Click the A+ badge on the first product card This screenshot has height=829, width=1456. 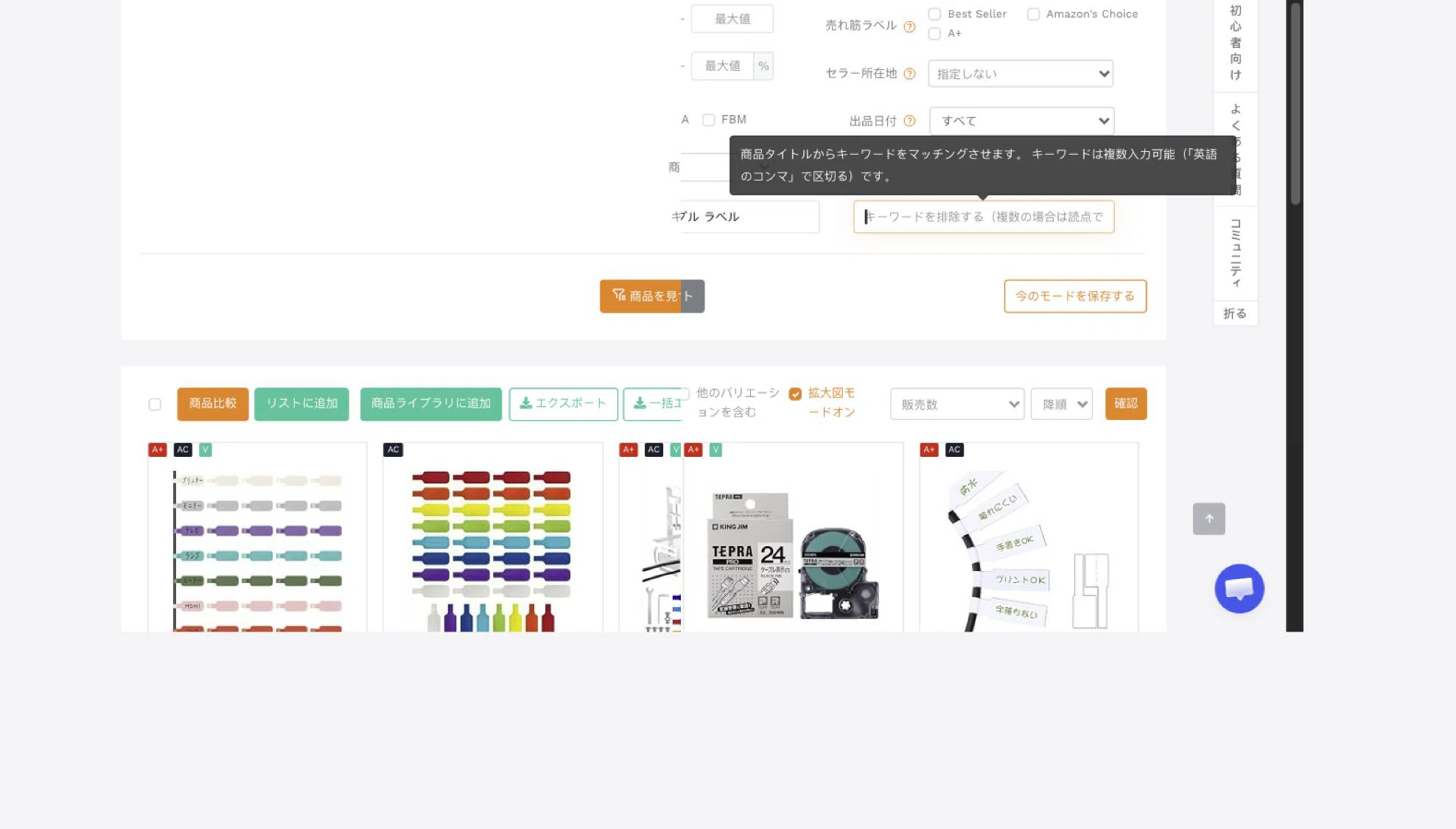coord(158,450)
